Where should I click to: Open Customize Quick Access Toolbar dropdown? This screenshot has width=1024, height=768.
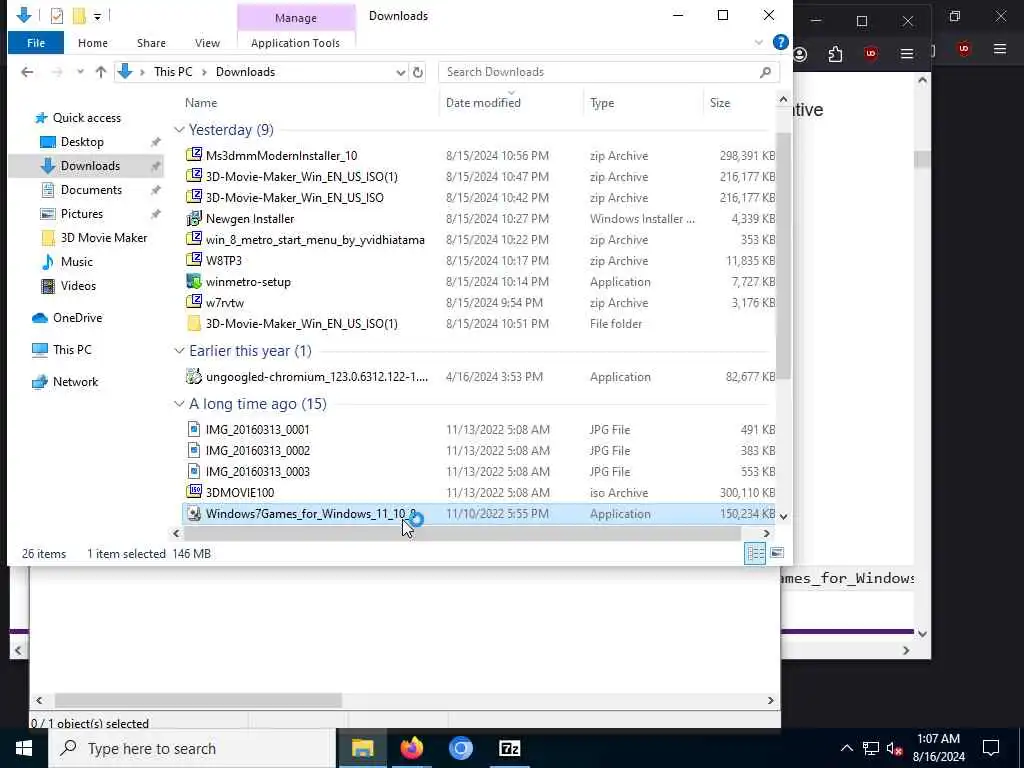coord(97,16)
